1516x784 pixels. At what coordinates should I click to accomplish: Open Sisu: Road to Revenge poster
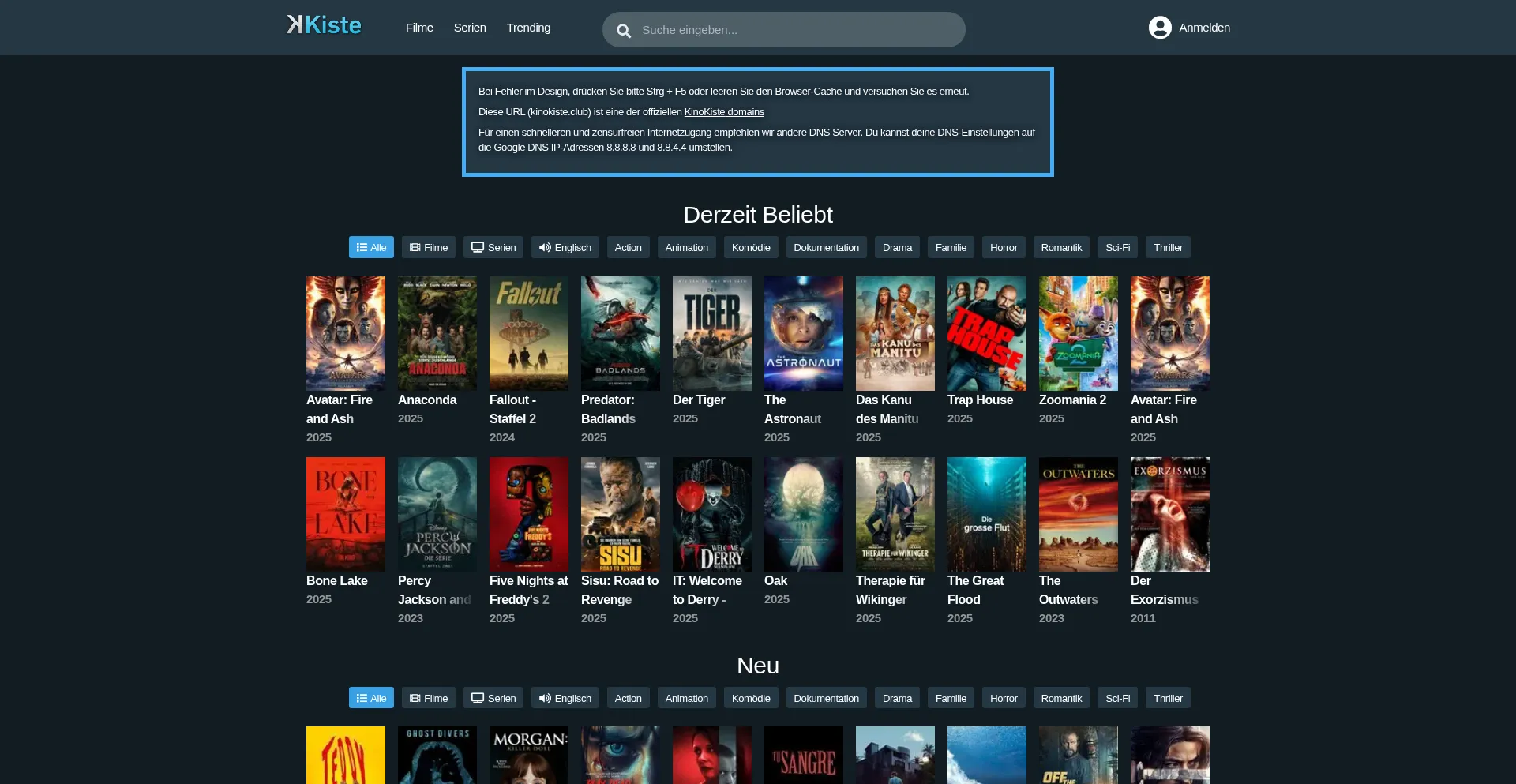pyautogui.click(x=621, y=514)
